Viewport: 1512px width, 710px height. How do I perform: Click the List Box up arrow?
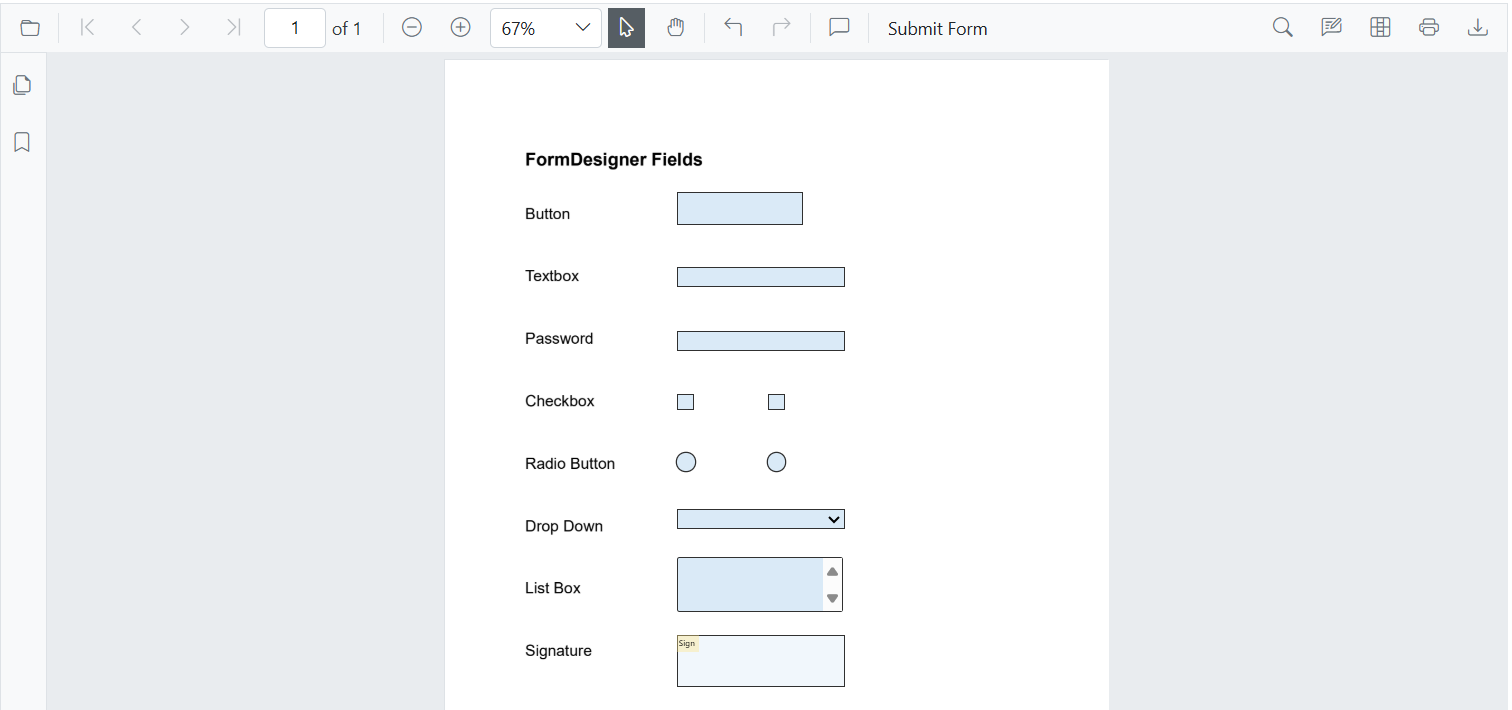coord(832,572)
